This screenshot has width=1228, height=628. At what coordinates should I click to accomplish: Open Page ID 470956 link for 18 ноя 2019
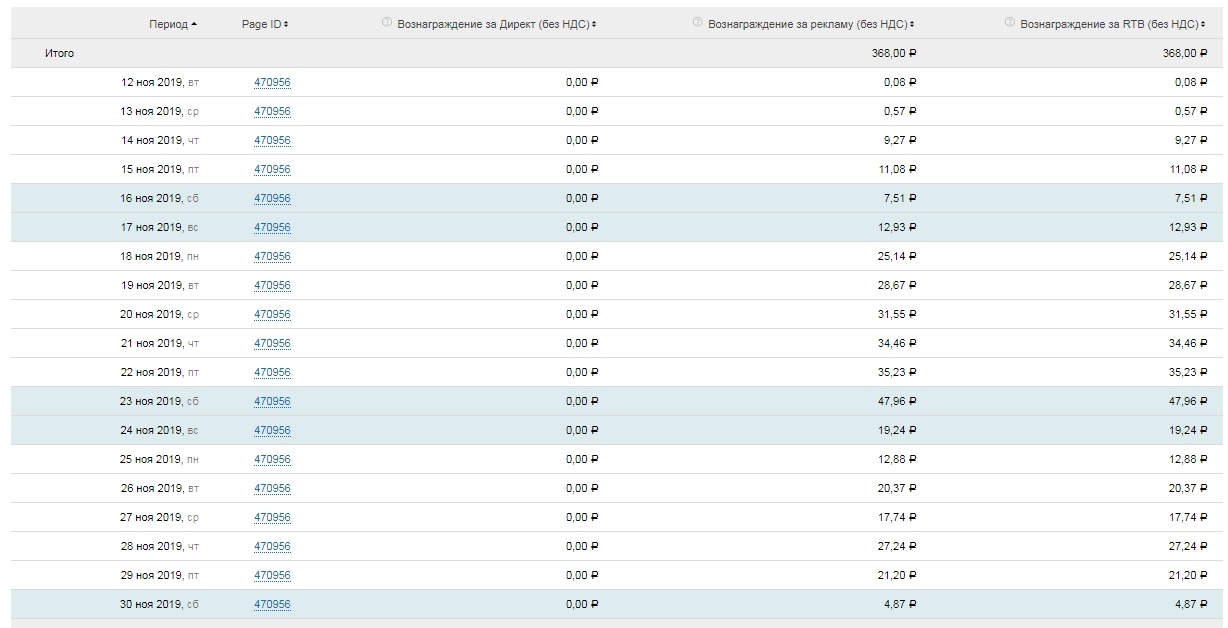272,256
